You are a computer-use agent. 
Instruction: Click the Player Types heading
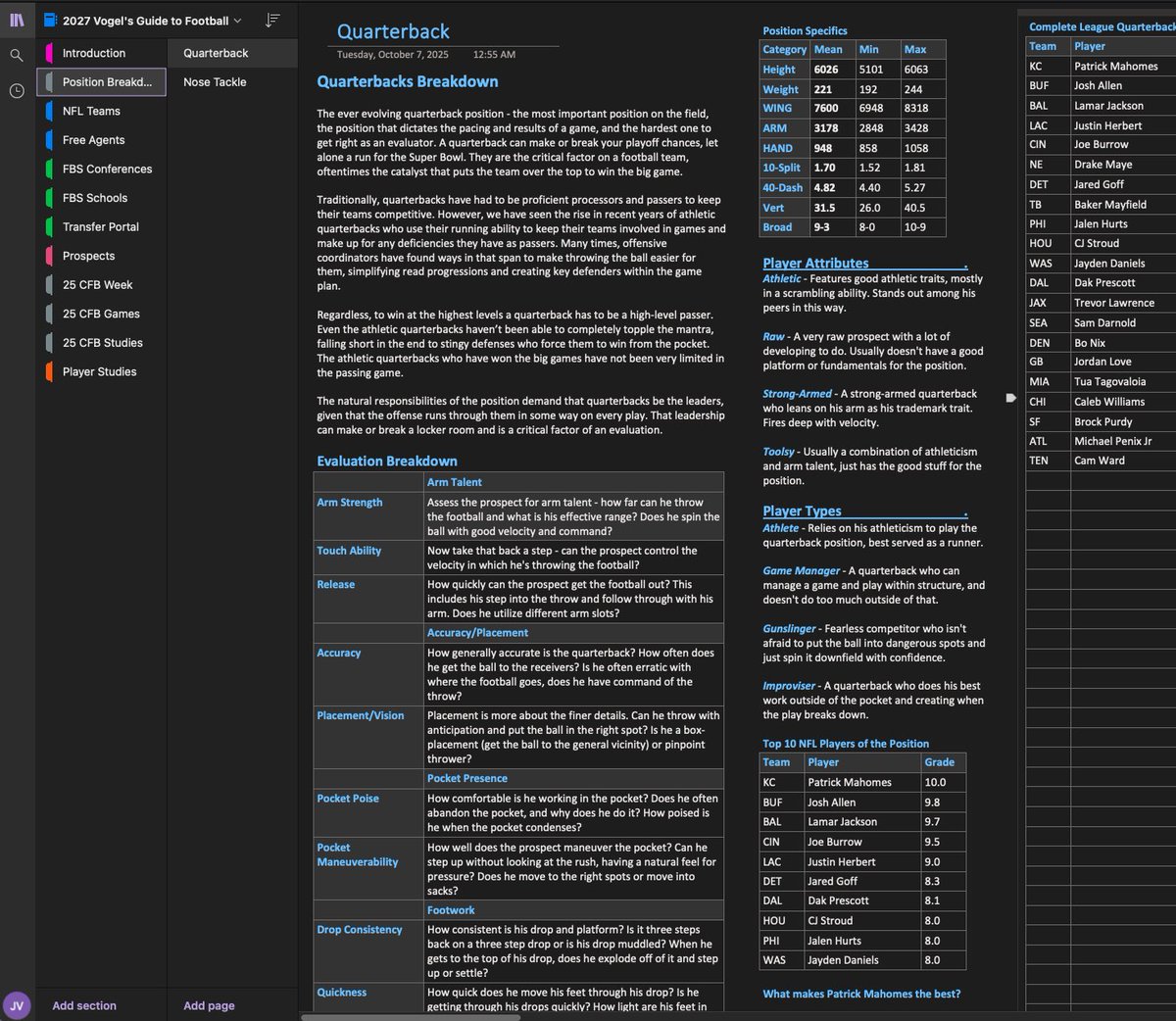(x=802, y=510)
